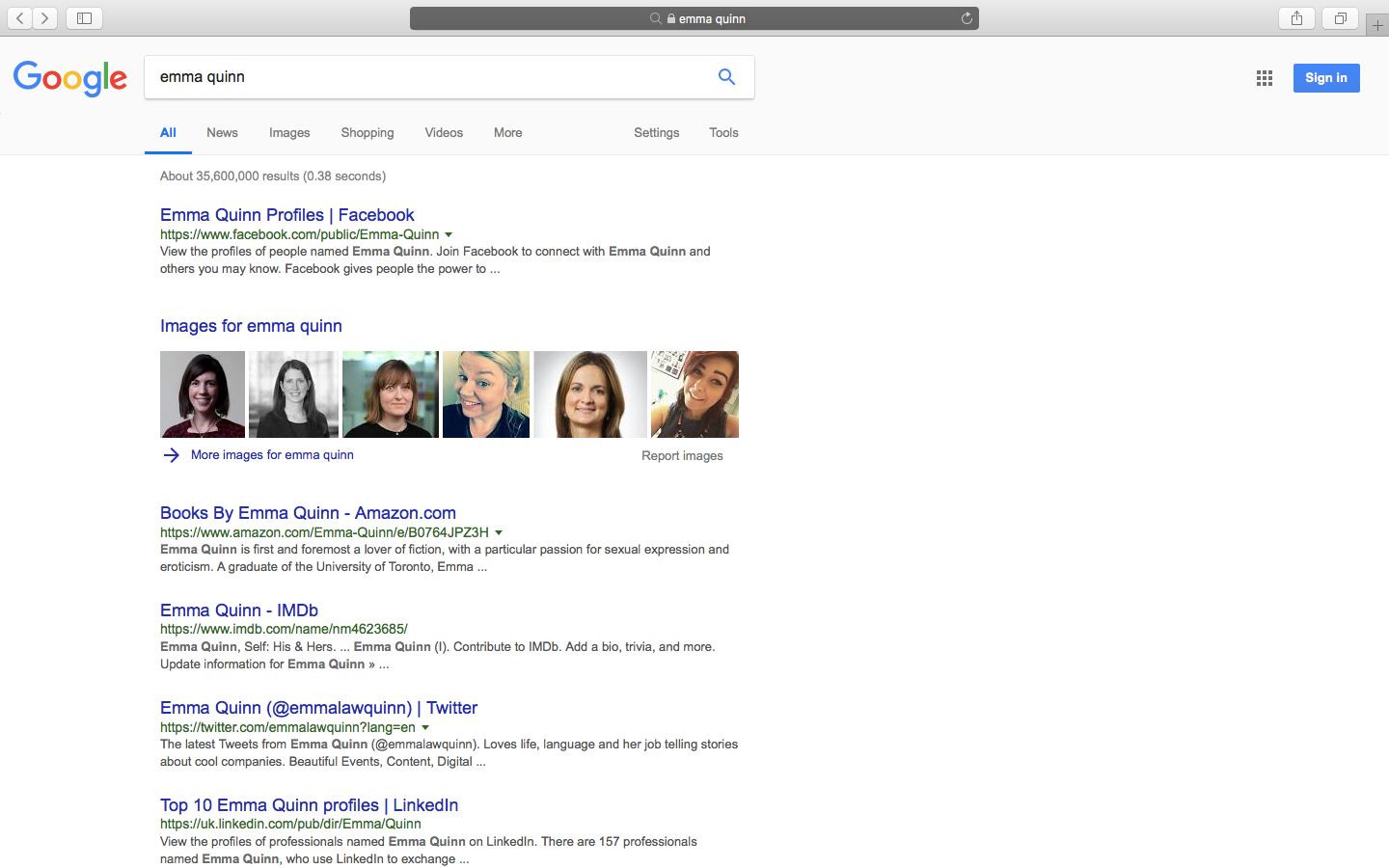Switch to the Shopping tab
The height and width of the screenshot is (868, 1389).
[368, 133]
